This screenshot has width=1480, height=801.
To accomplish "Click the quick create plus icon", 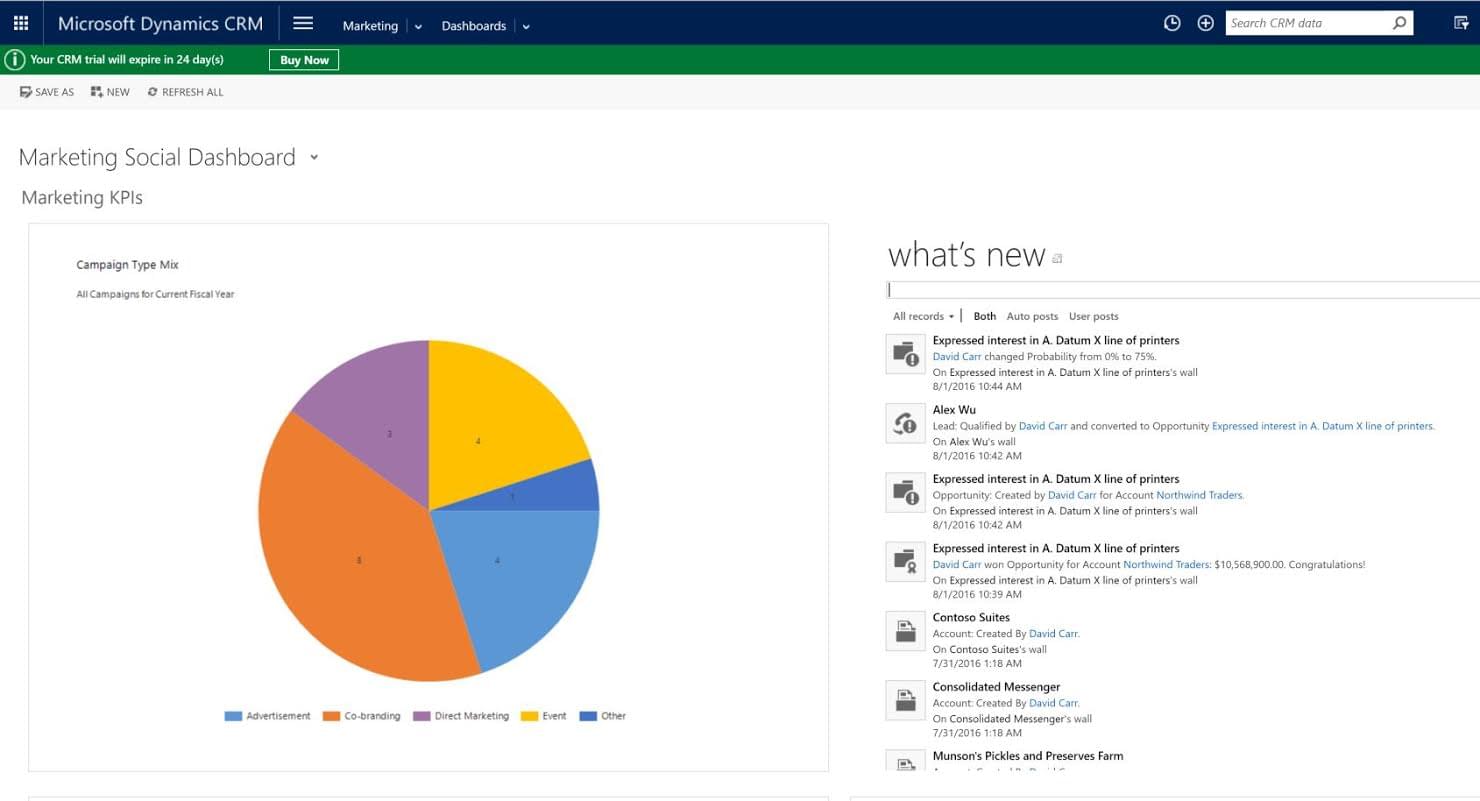I will 1205,23.
